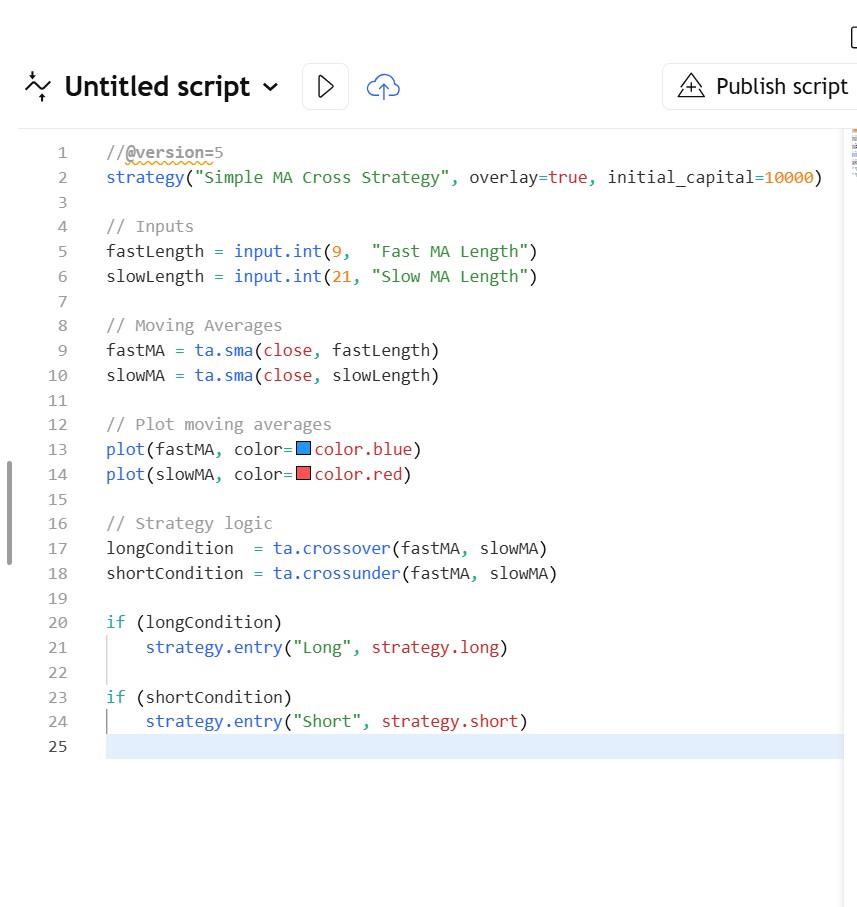857x907 pixels.
Task: Click the vertical scrollbar handle on the left edge
Action: click(9, 513)
